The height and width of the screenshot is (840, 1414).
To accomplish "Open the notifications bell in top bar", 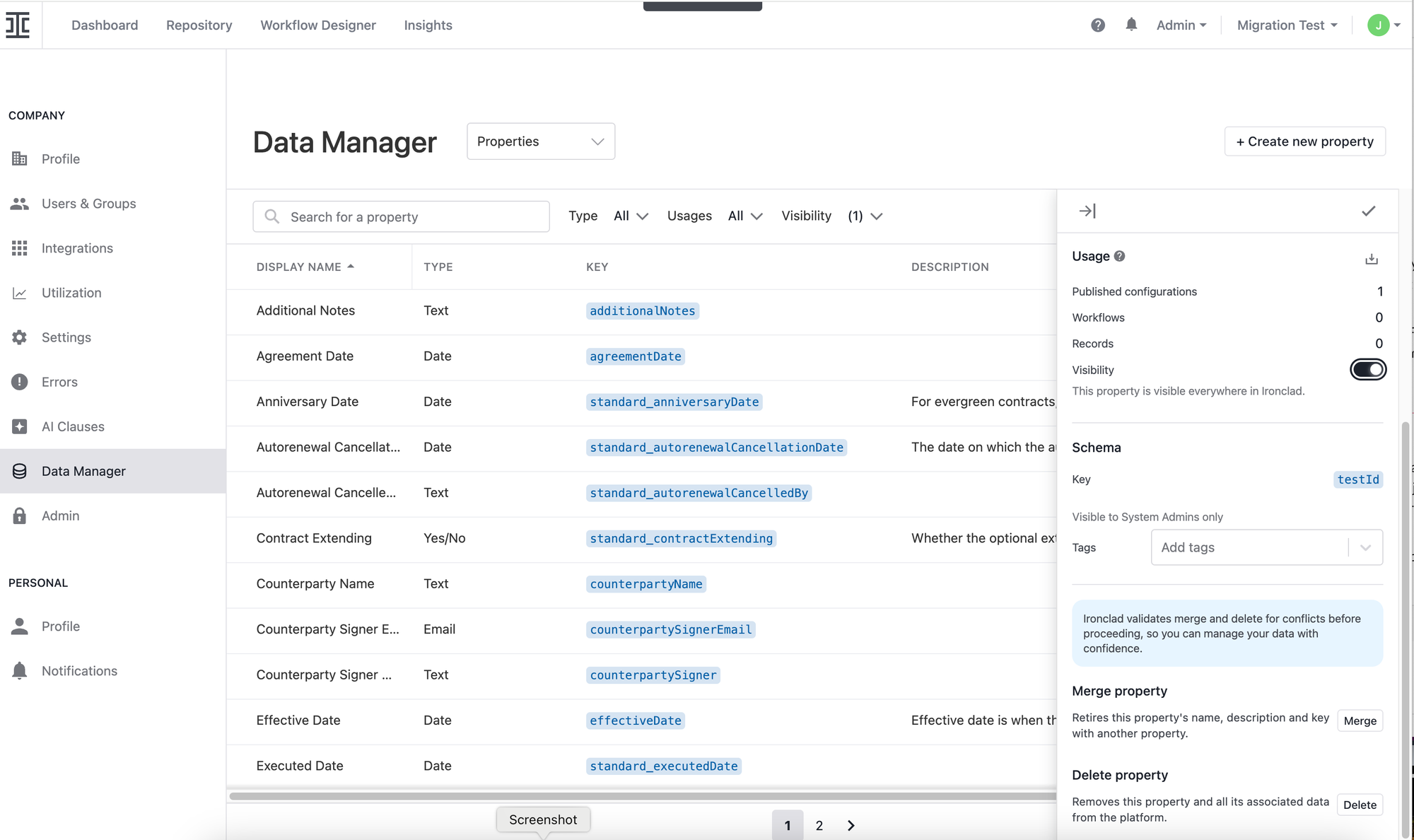I will click(1131, 25).
